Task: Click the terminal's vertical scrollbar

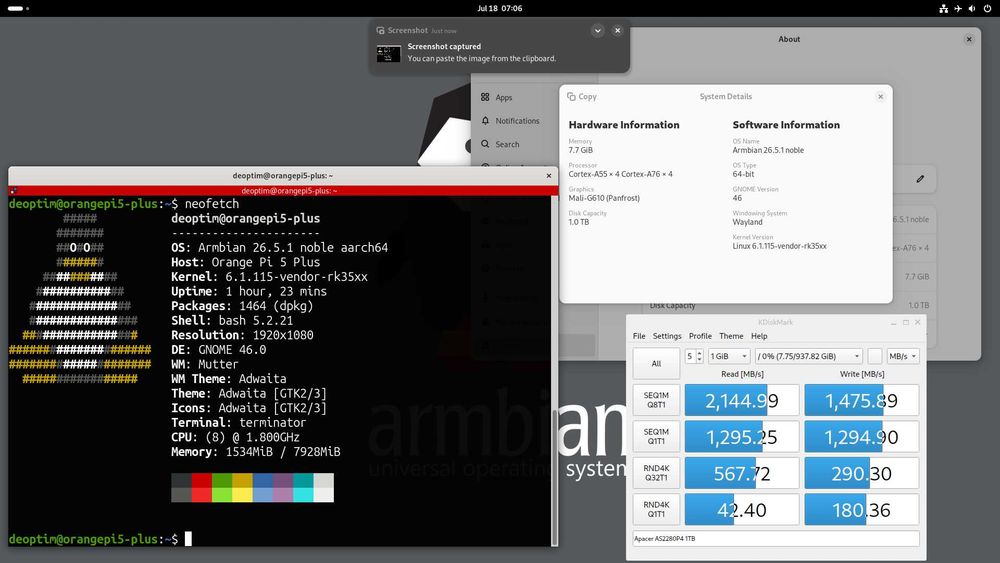Action: tap(554, 370)
